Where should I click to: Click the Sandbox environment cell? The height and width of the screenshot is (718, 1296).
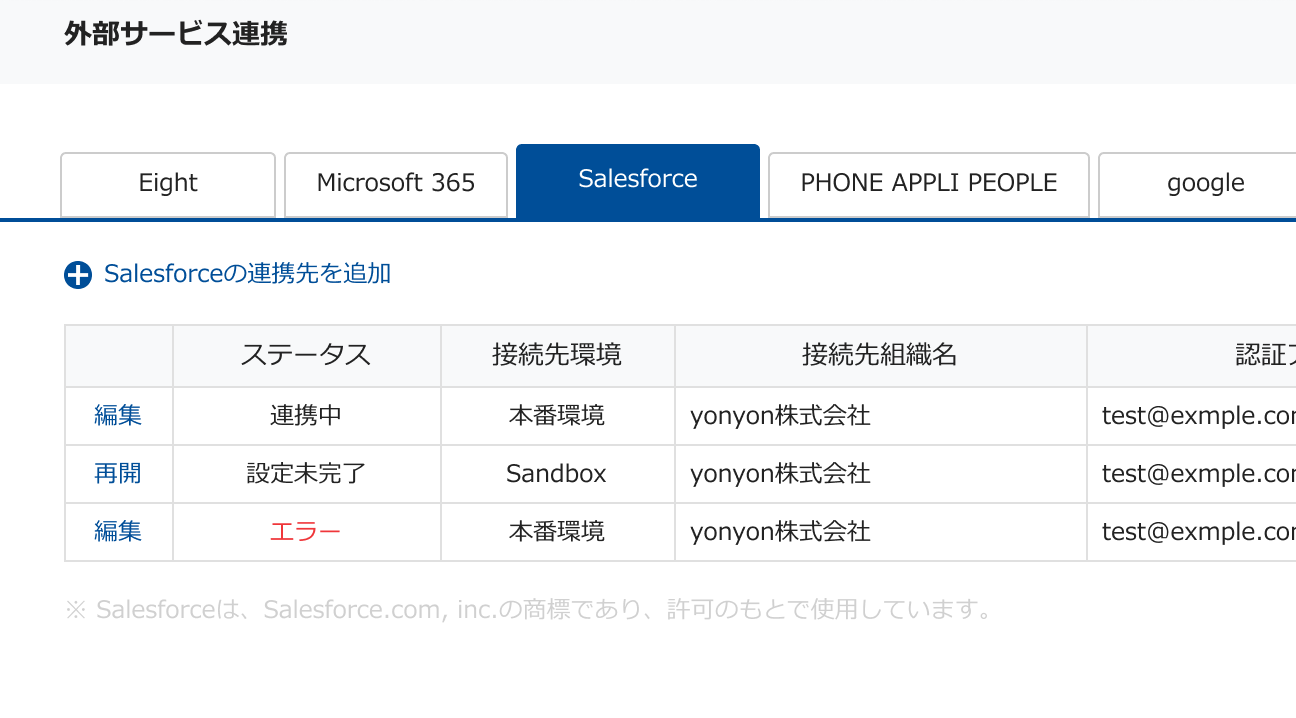tap(558, 474)
